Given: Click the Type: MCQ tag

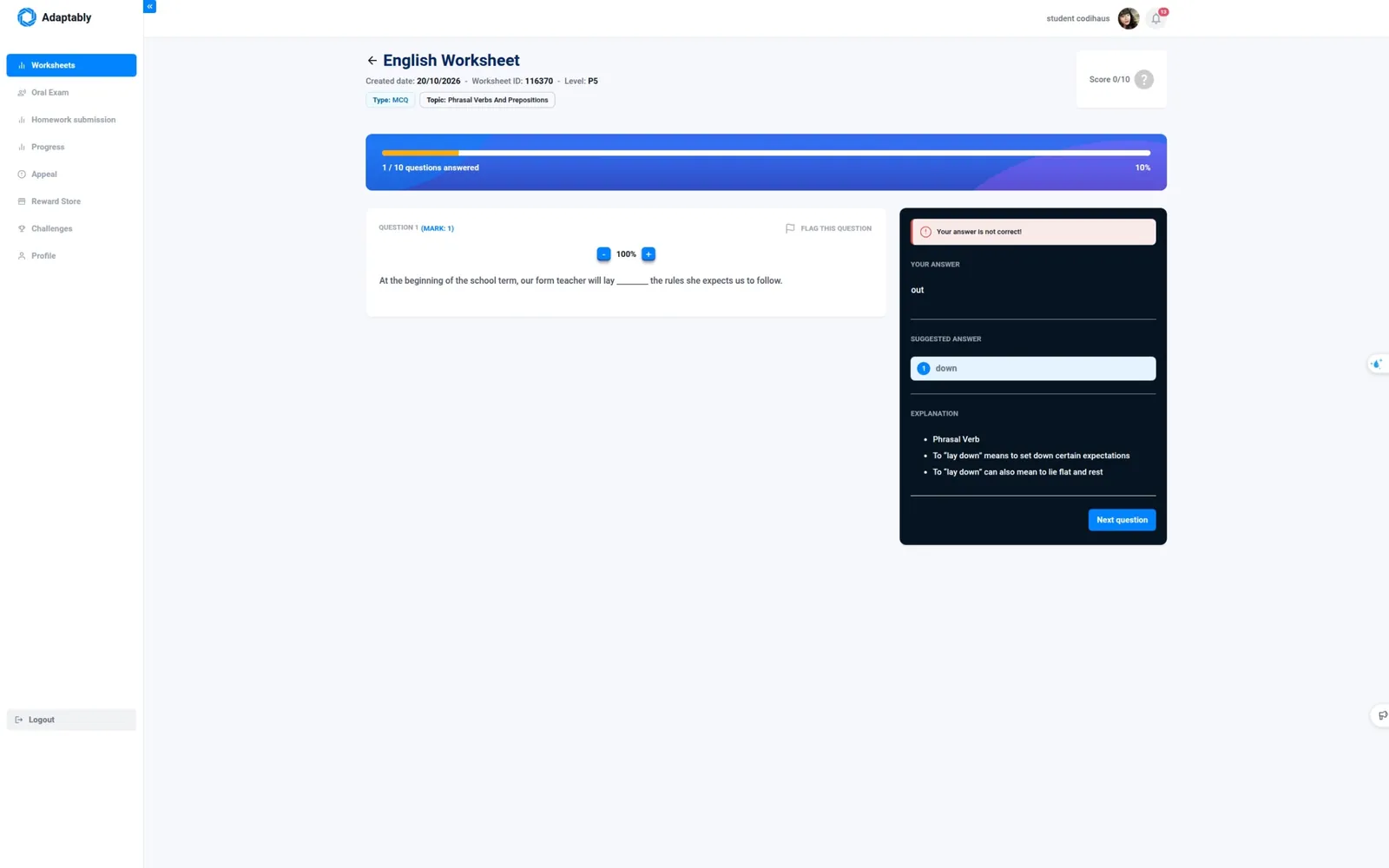Looking at the screenshot, I should [x=391, y=100].
